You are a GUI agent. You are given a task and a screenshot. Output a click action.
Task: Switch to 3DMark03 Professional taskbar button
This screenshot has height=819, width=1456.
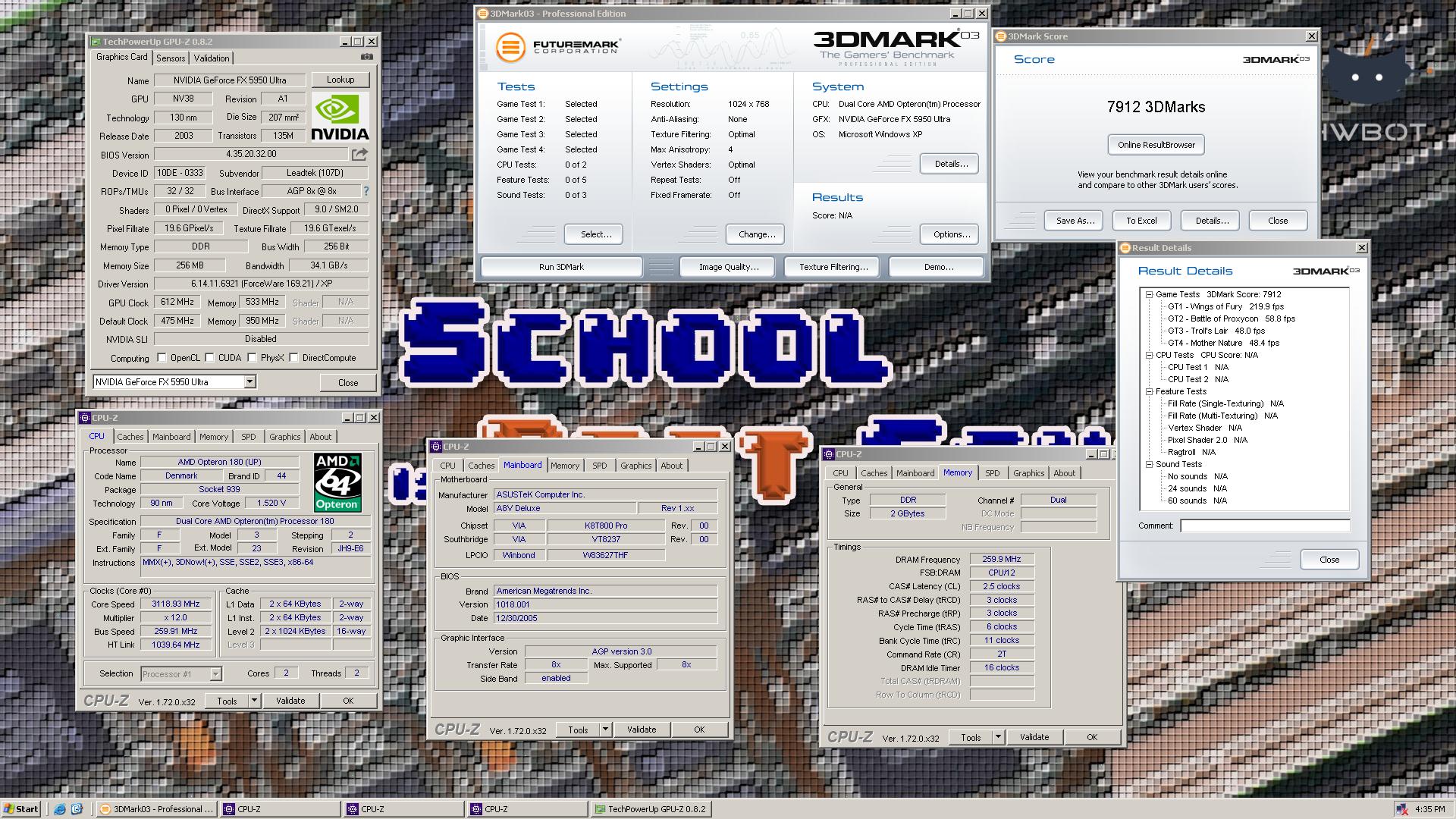point(157,809)
